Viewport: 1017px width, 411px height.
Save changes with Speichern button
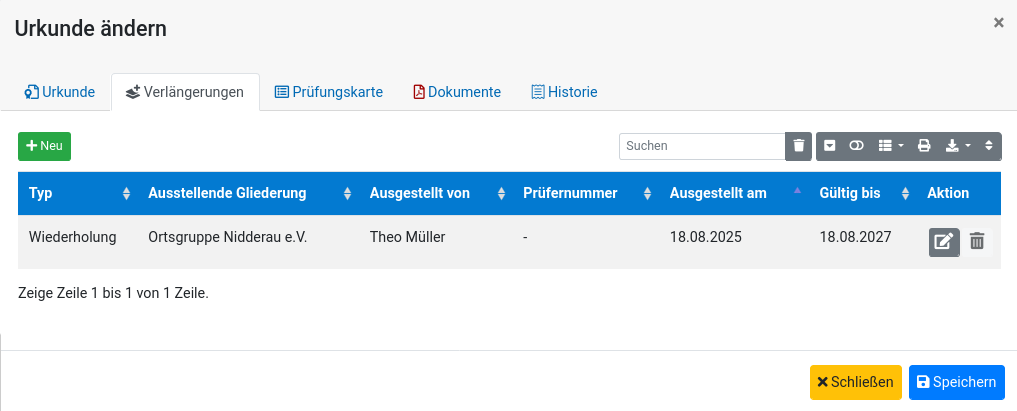[957, 382]
